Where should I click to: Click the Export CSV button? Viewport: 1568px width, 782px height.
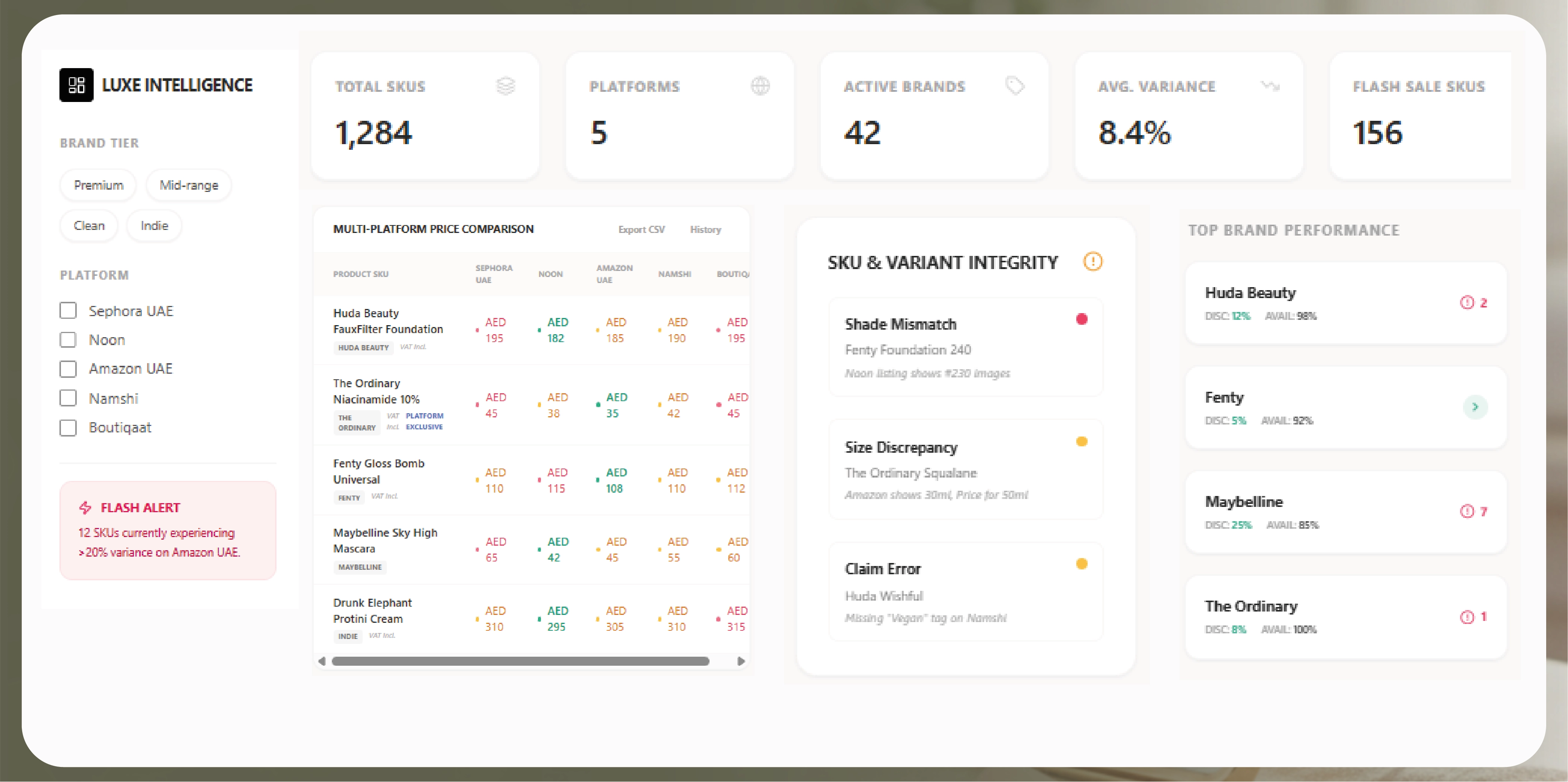tap(641, 230)
